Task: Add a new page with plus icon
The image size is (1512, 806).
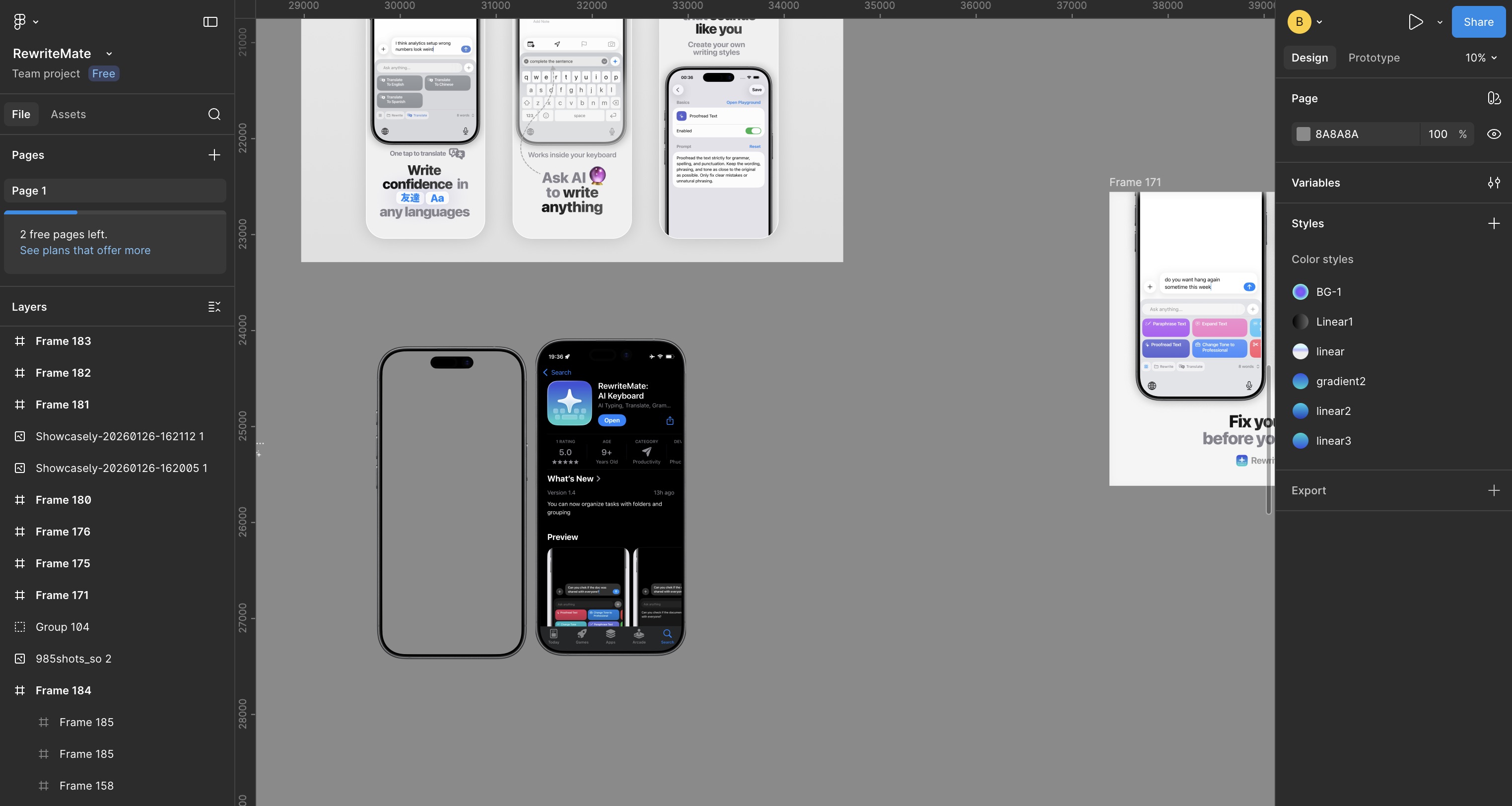Action: [x=214, y=155]
